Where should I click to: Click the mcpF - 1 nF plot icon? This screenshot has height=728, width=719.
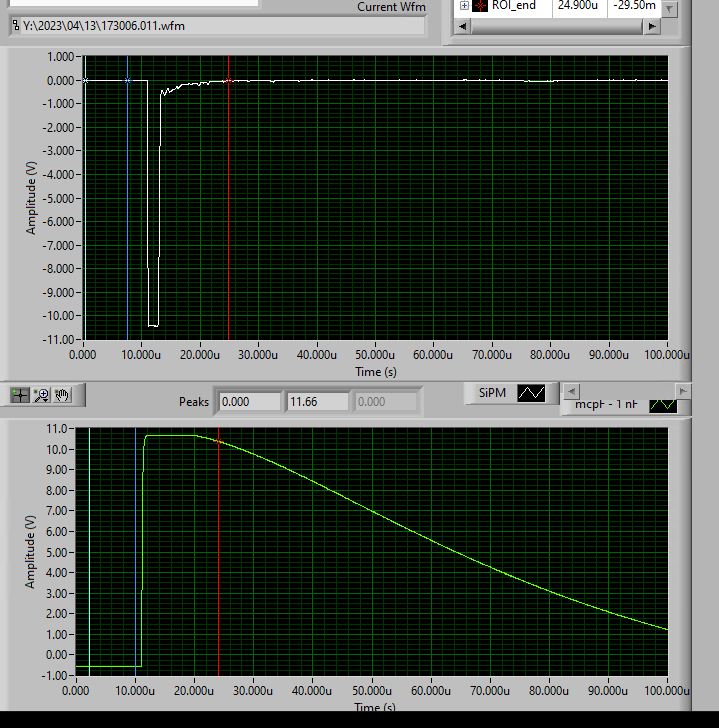point(663,405)
